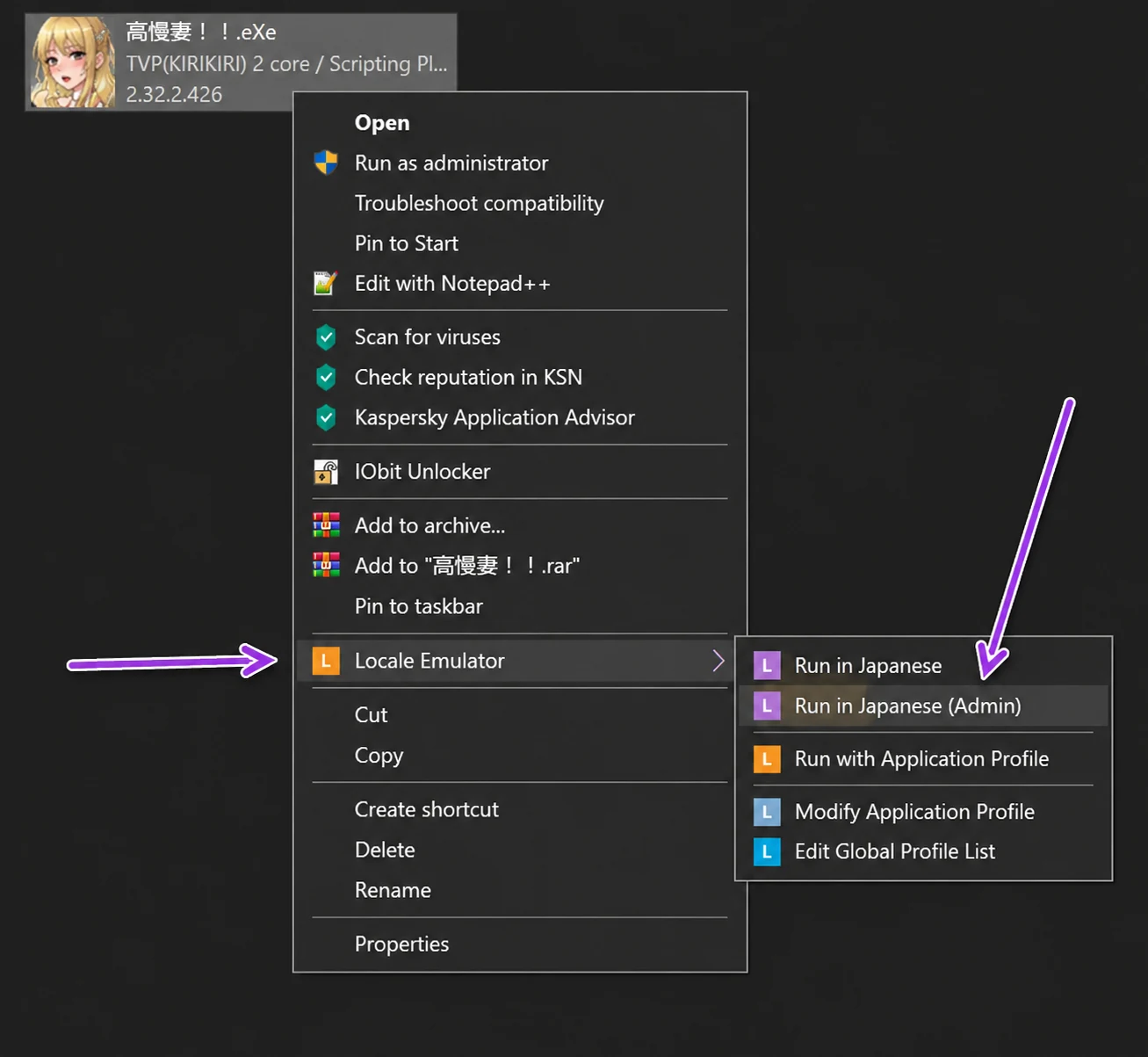Viewport: 1148px width, 1057px height.
Task: Choose Pin to taskbar
Action: (520, 606)
